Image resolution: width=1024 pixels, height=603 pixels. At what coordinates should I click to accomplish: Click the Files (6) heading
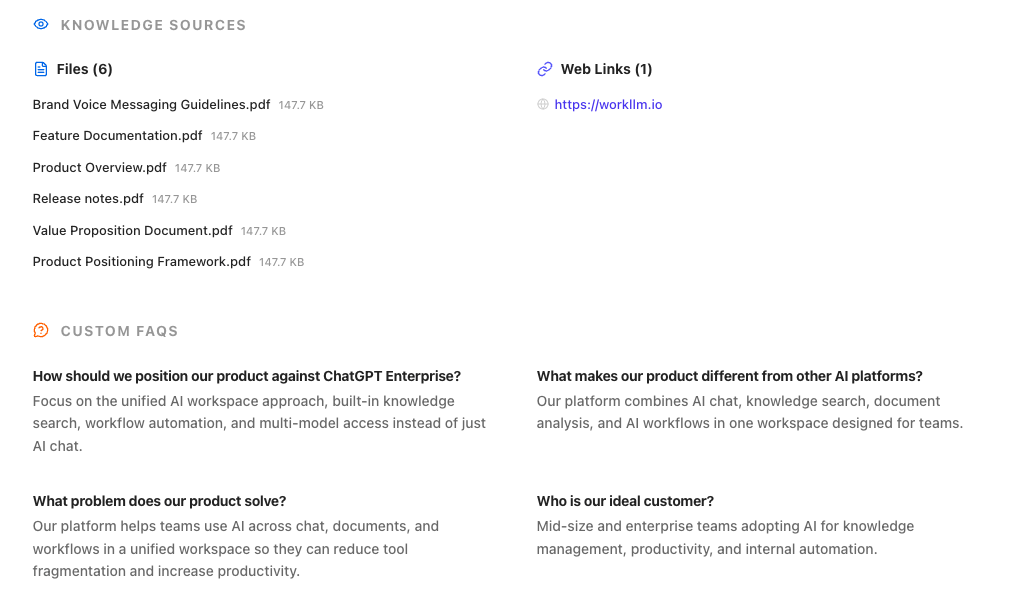(x=84, y=69)
